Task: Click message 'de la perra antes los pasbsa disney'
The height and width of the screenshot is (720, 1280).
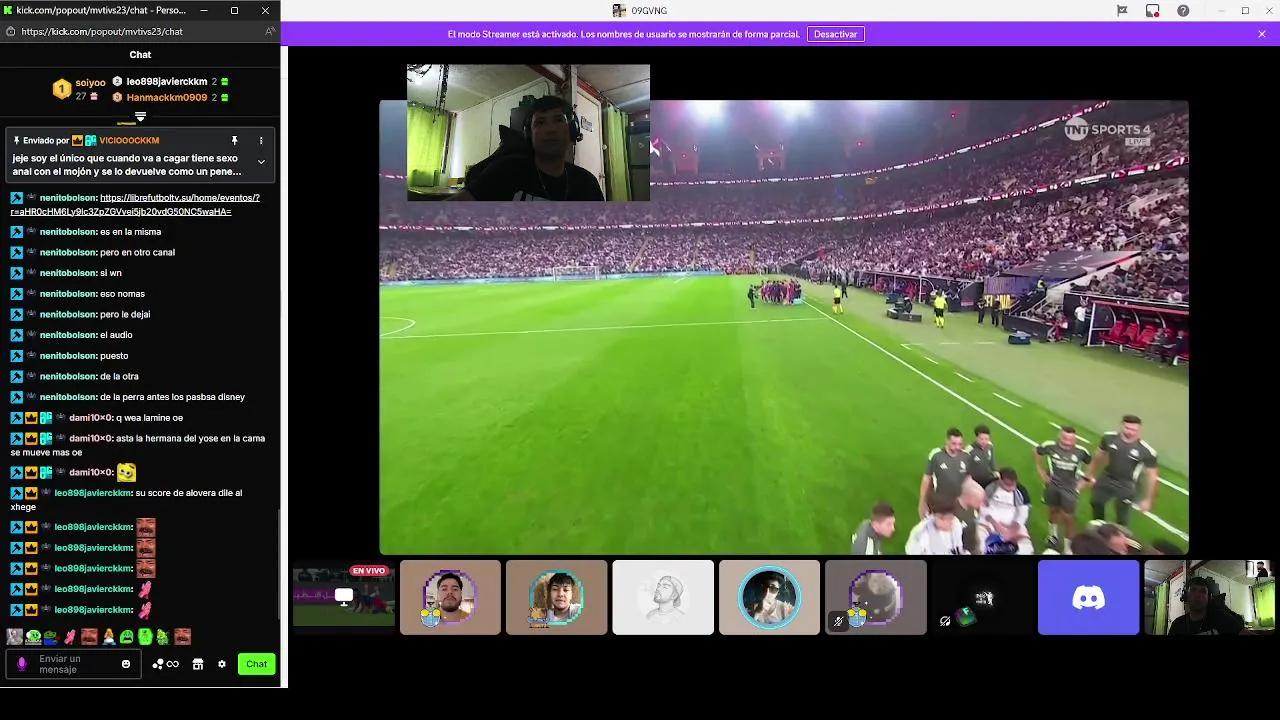Action: pyautogui.click(x=172, y=397)
